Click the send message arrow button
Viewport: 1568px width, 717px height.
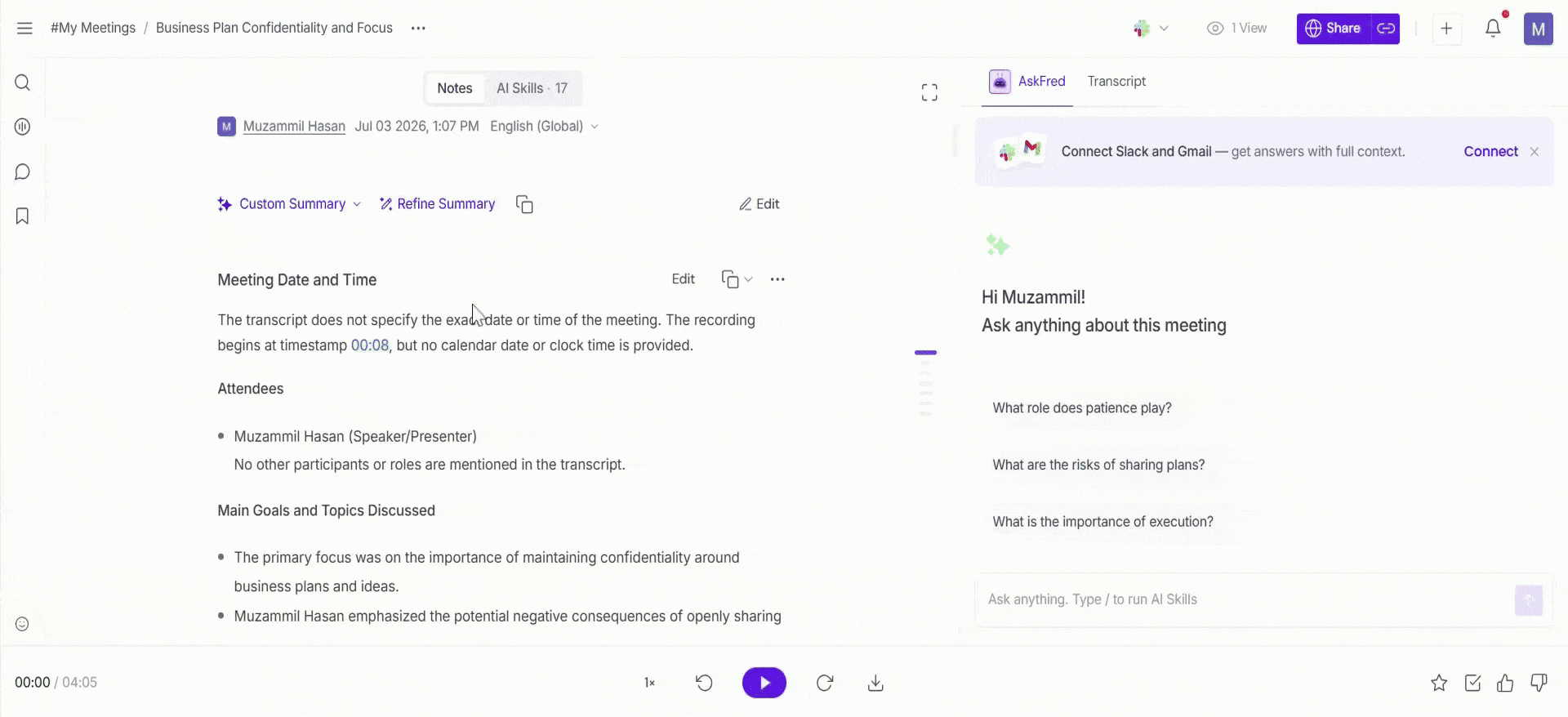click(1529, 600)
